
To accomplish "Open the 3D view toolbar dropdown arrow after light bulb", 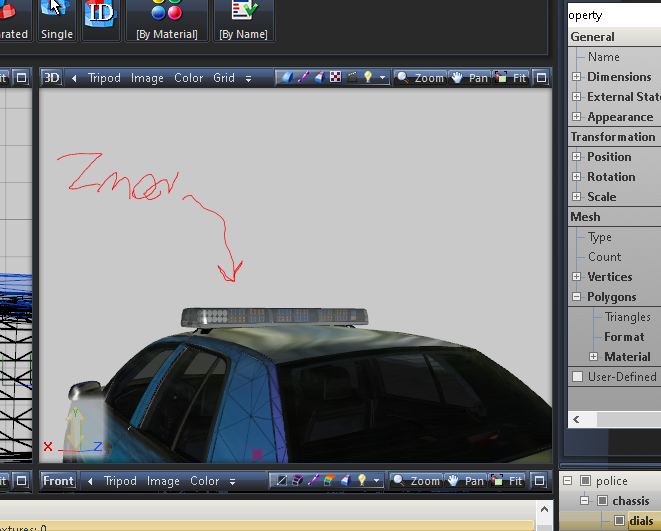I will coord(382,78).
